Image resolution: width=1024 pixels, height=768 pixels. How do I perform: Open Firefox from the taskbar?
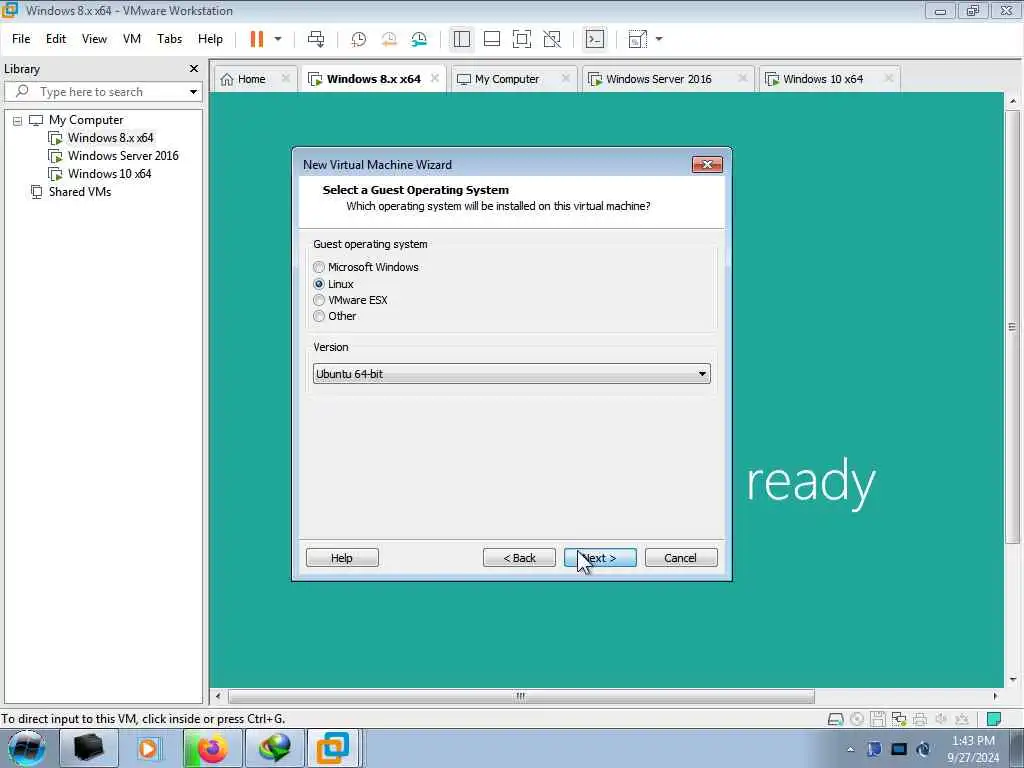tap(213, 748)
